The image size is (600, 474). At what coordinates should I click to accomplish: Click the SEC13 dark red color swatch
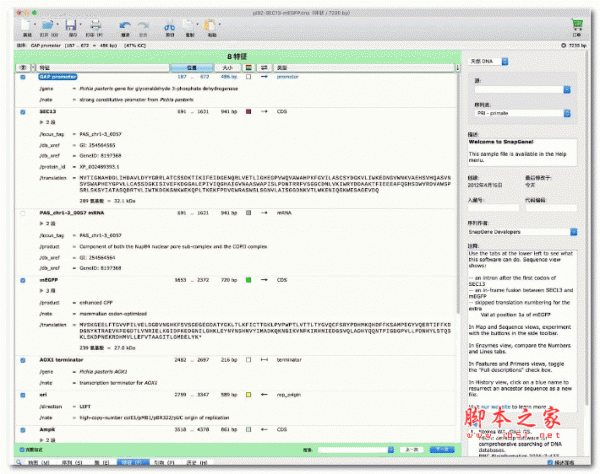tap(248, 112)
